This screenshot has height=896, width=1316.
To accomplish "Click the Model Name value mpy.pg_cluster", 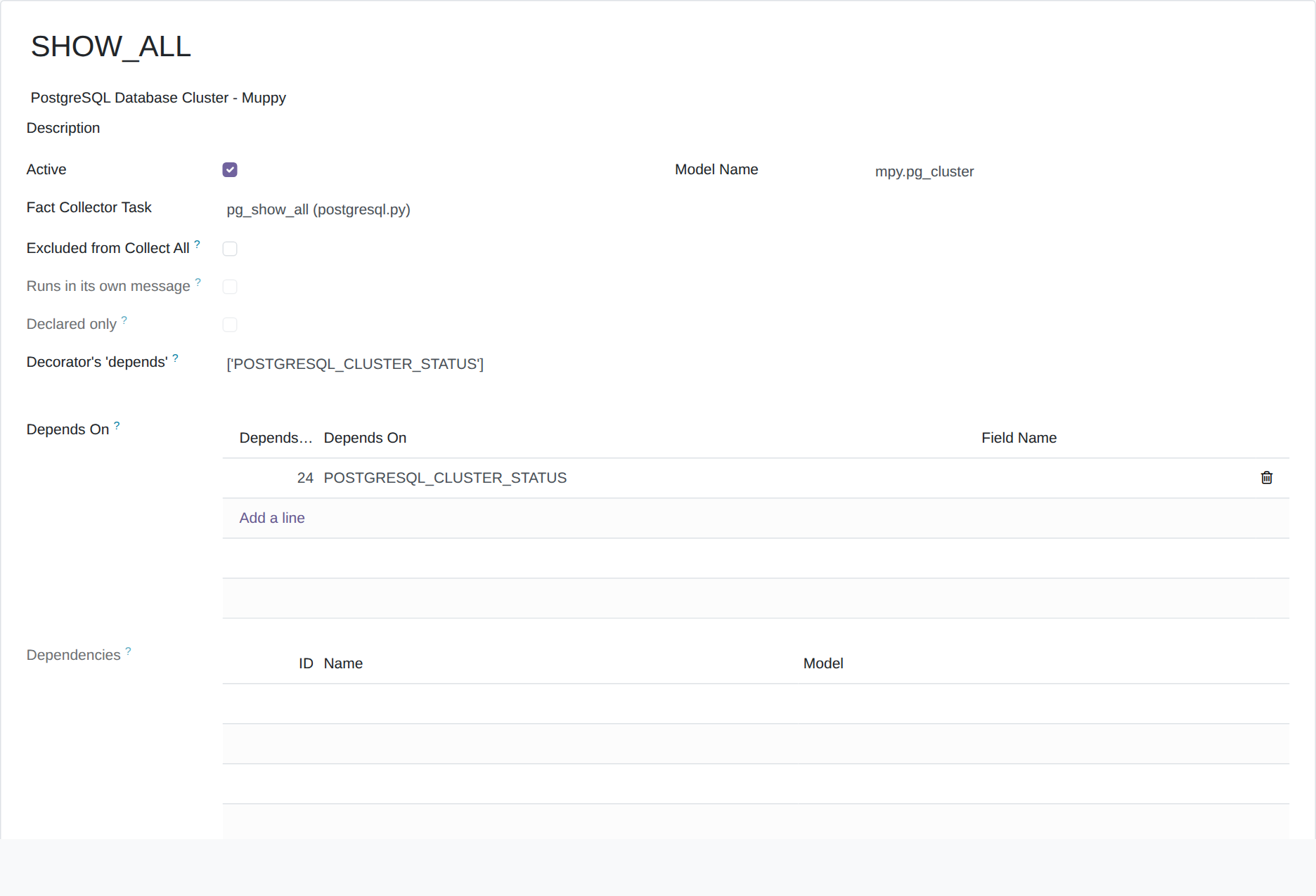I will (x=924, y=171).
